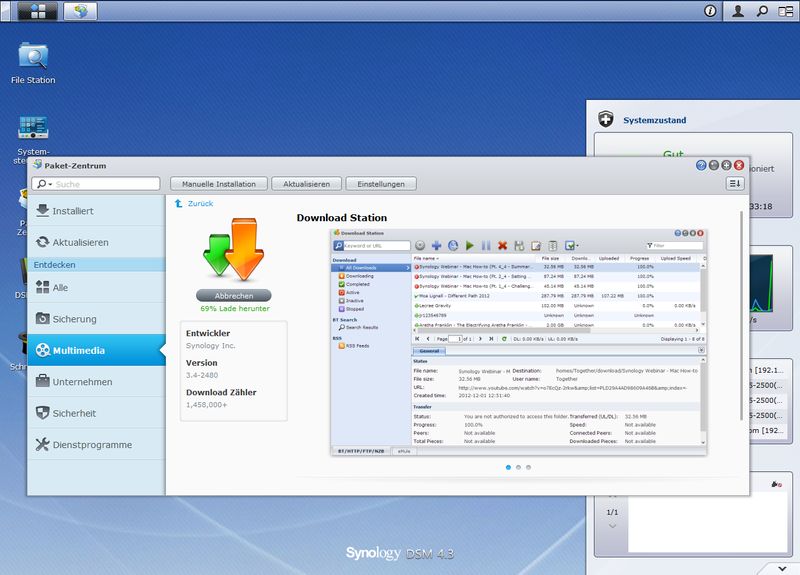The height and width of the screenshot is (575, 800).
Task: Click the Download Station heading
Action: [x=342, y=218]
